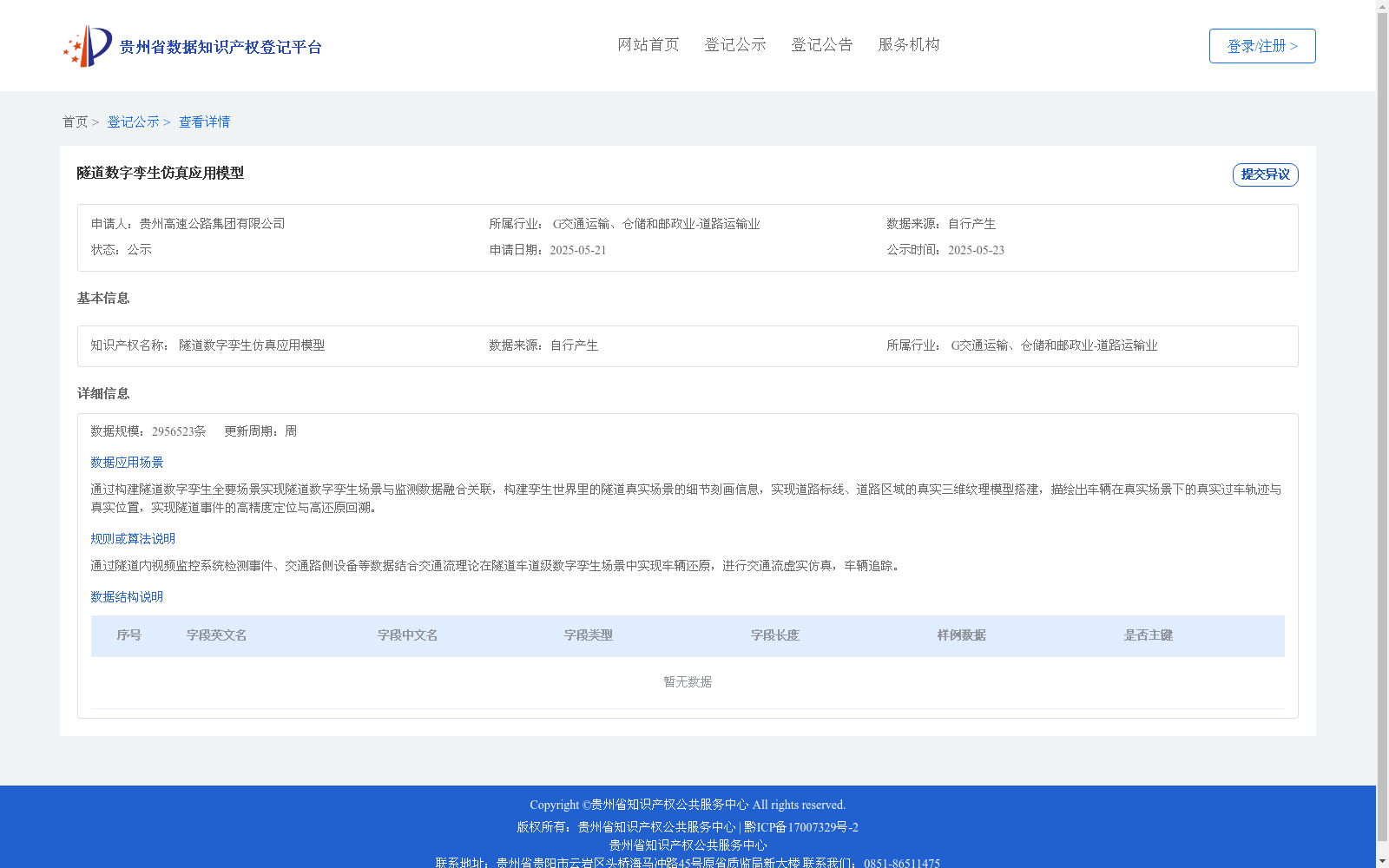Image resolution: width=1389 pixels, height=868 pixels.
Task: Click the 字段长度 column header
Action: coord(775,635)
